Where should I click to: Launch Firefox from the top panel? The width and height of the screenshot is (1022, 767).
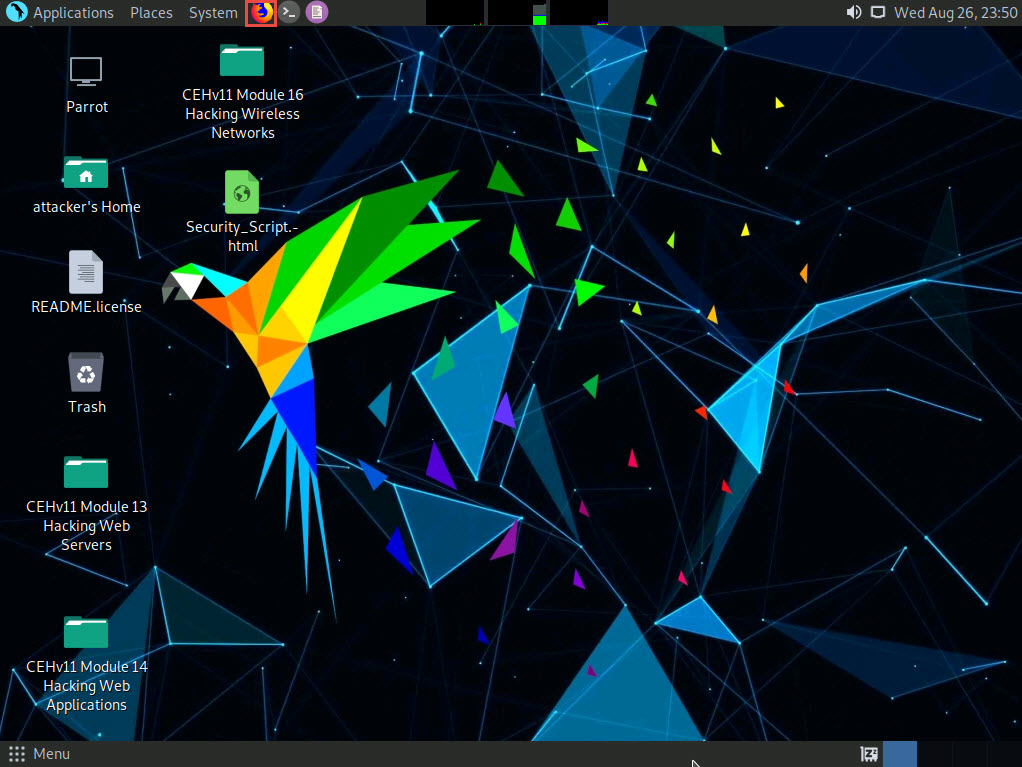[x=261, y=13]
